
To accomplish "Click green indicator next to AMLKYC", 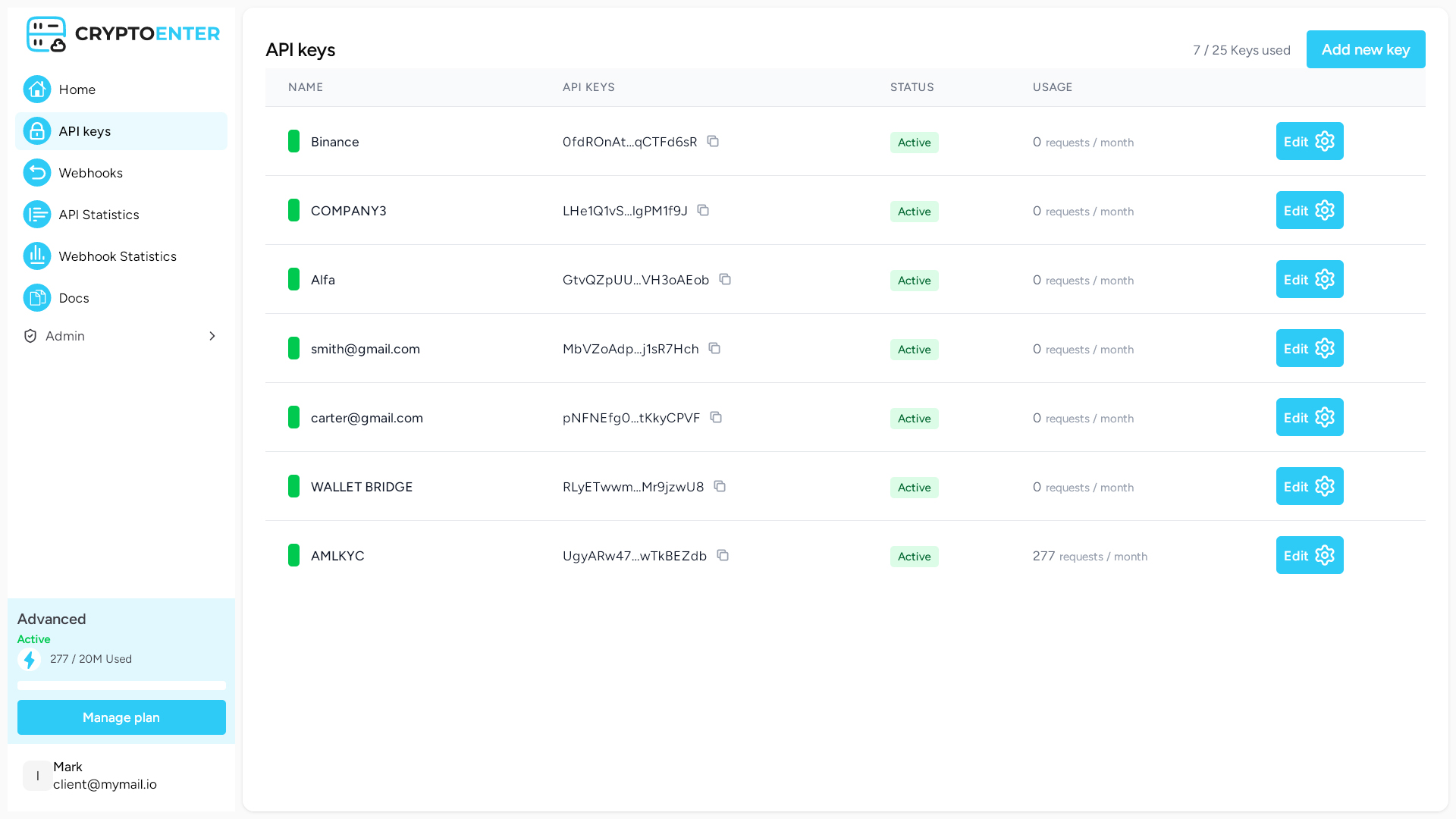I will [293, 555].
